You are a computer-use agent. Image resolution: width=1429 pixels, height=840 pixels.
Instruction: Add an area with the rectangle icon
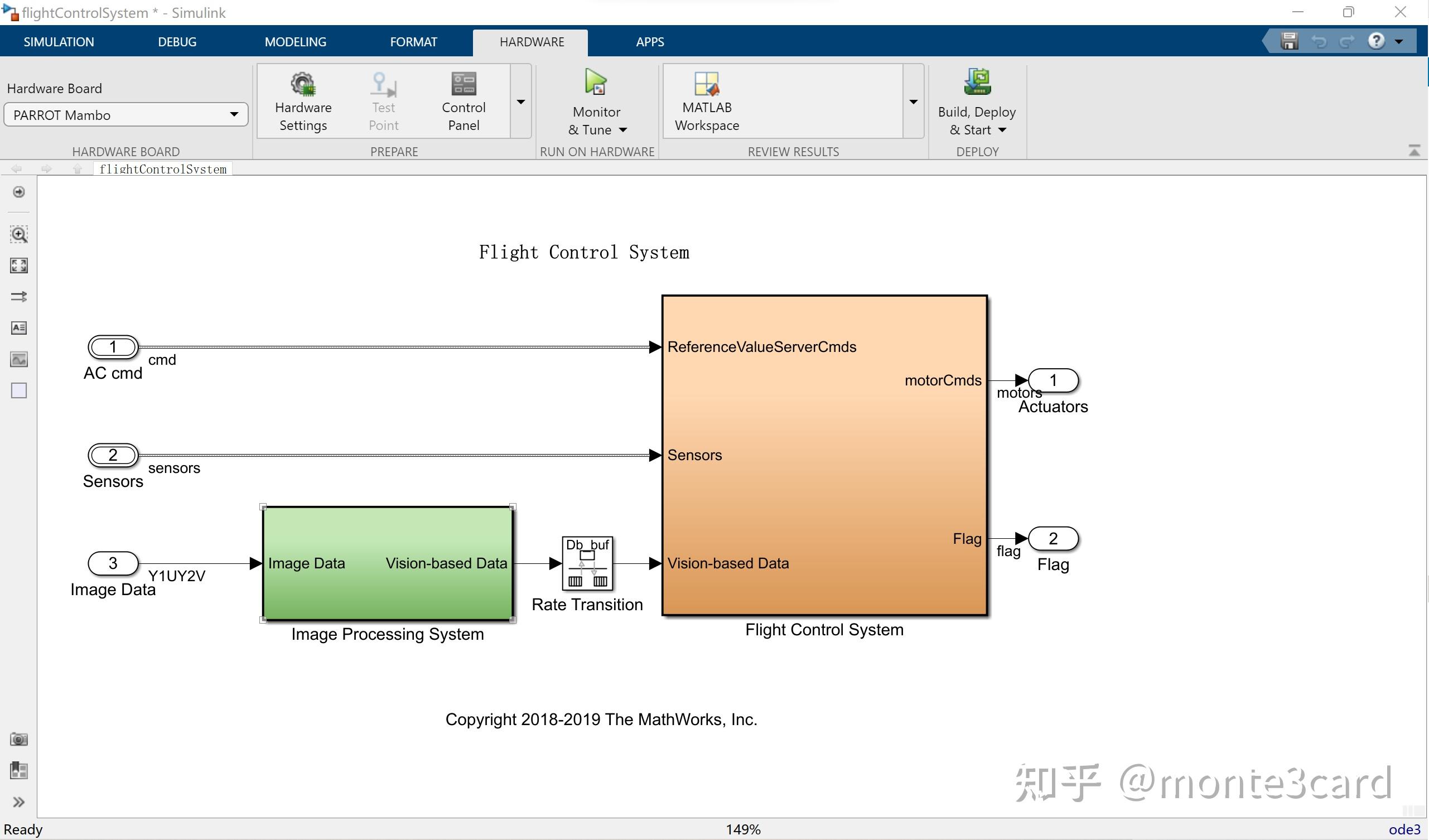[x=19, y=391]
